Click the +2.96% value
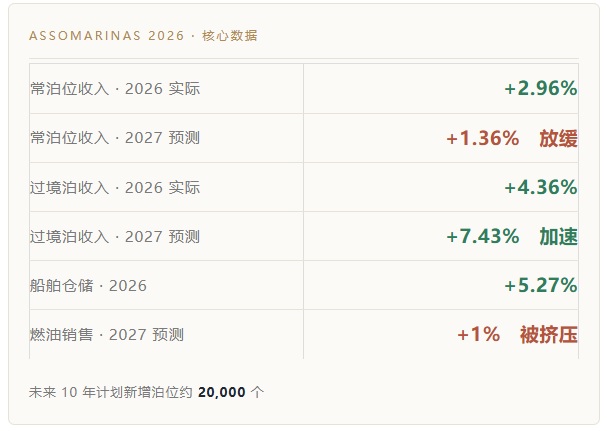The image size is (607, 431). click(541, 88)
